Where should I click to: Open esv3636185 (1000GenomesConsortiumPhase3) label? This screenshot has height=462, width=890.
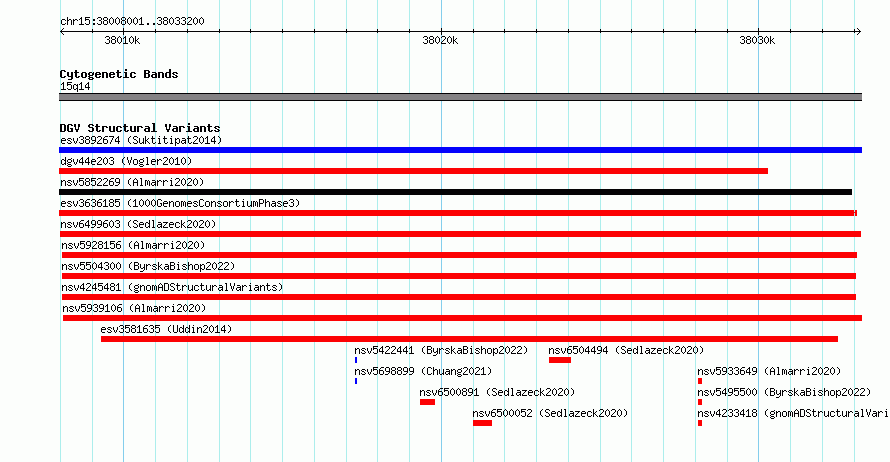tap(180, 203)
